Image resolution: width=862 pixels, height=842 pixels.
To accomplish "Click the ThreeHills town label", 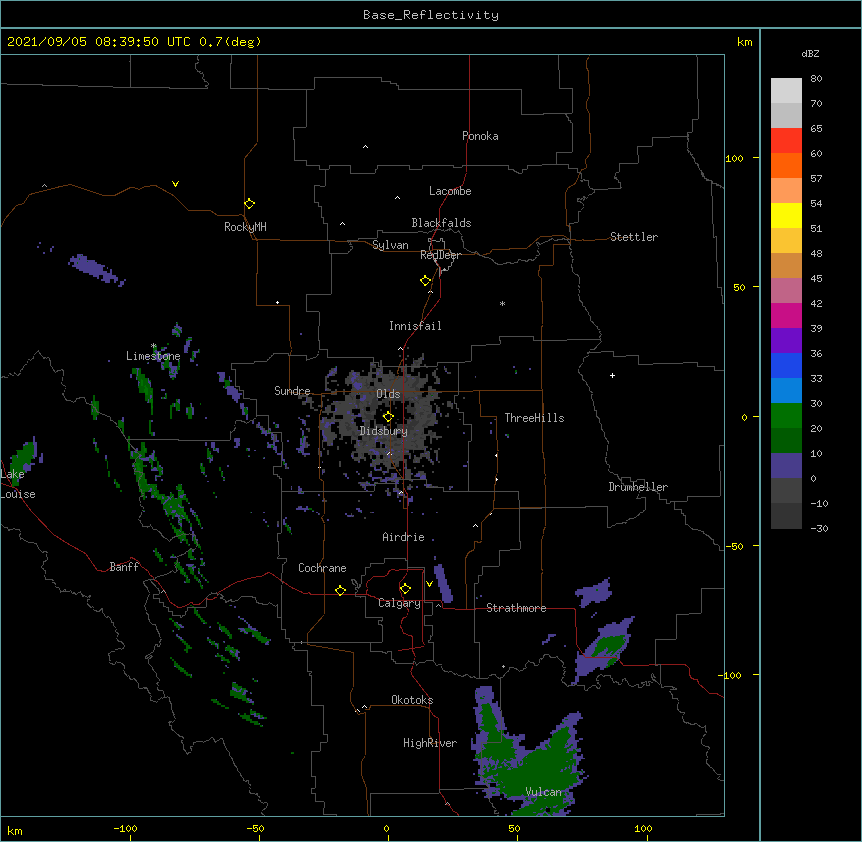I will click(534, 418).
